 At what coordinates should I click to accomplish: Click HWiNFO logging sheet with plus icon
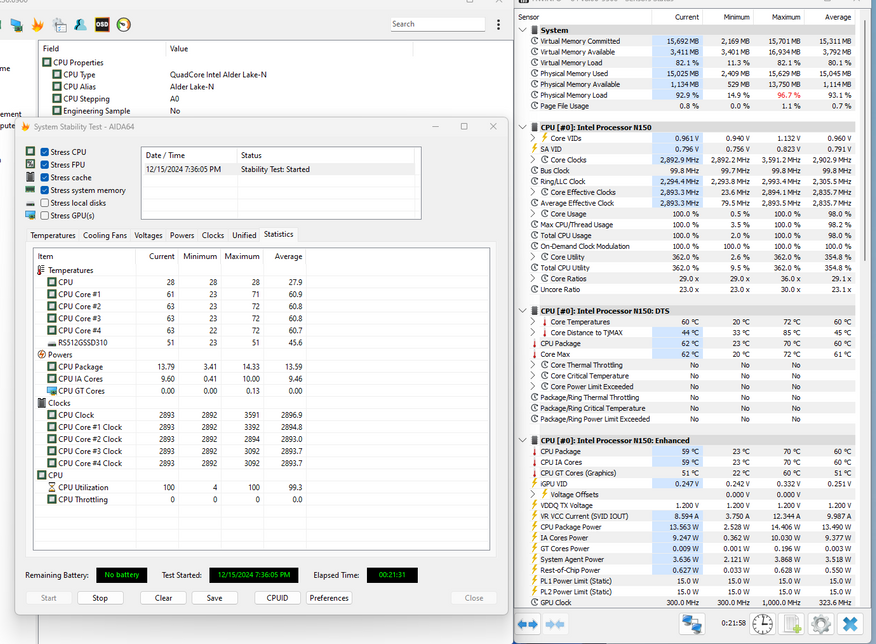coord(792,623)
